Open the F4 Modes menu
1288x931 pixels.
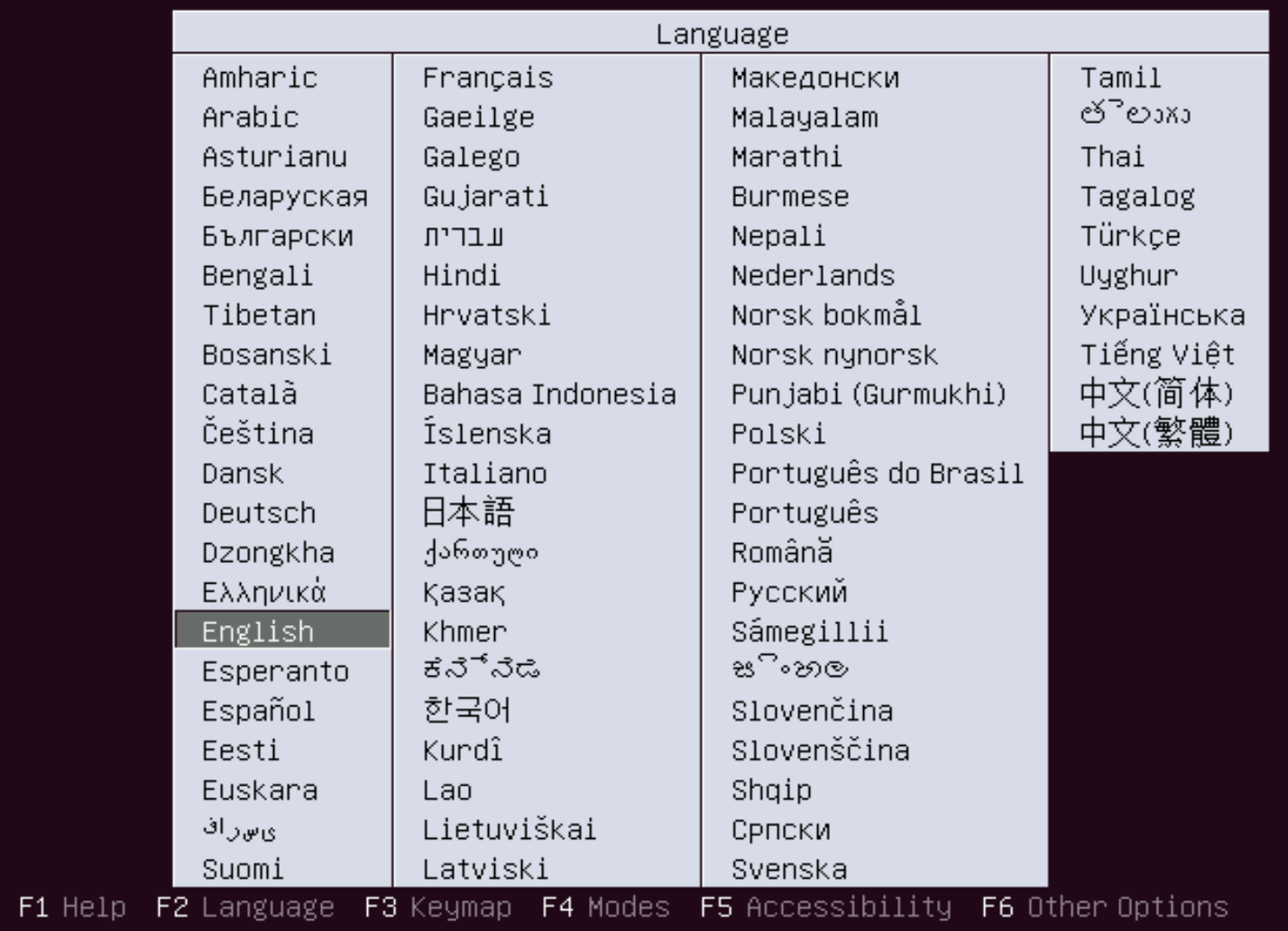click(606, 908)
